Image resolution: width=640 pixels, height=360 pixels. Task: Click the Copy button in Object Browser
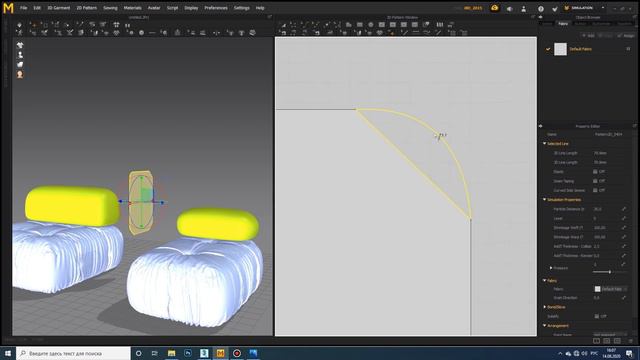pyautogui.click(x=606, y=36)
